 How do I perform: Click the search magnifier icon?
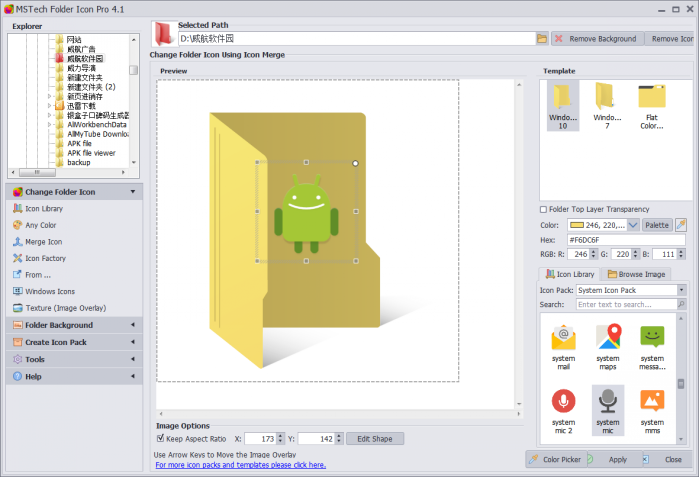click(681, 304)
